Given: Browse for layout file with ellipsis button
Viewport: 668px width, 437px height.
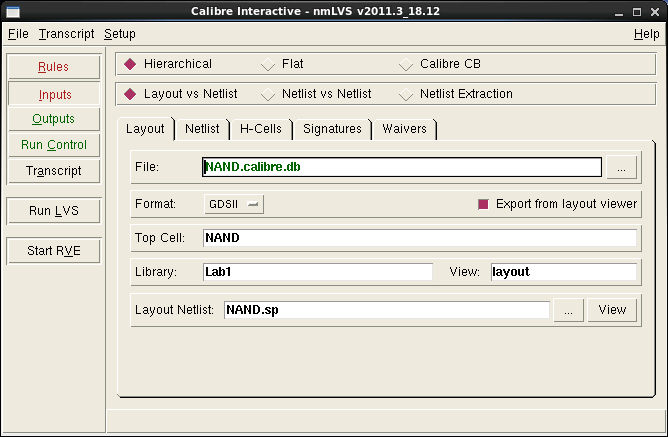Looking at the screenshot, I should click(x=622, y=167).
